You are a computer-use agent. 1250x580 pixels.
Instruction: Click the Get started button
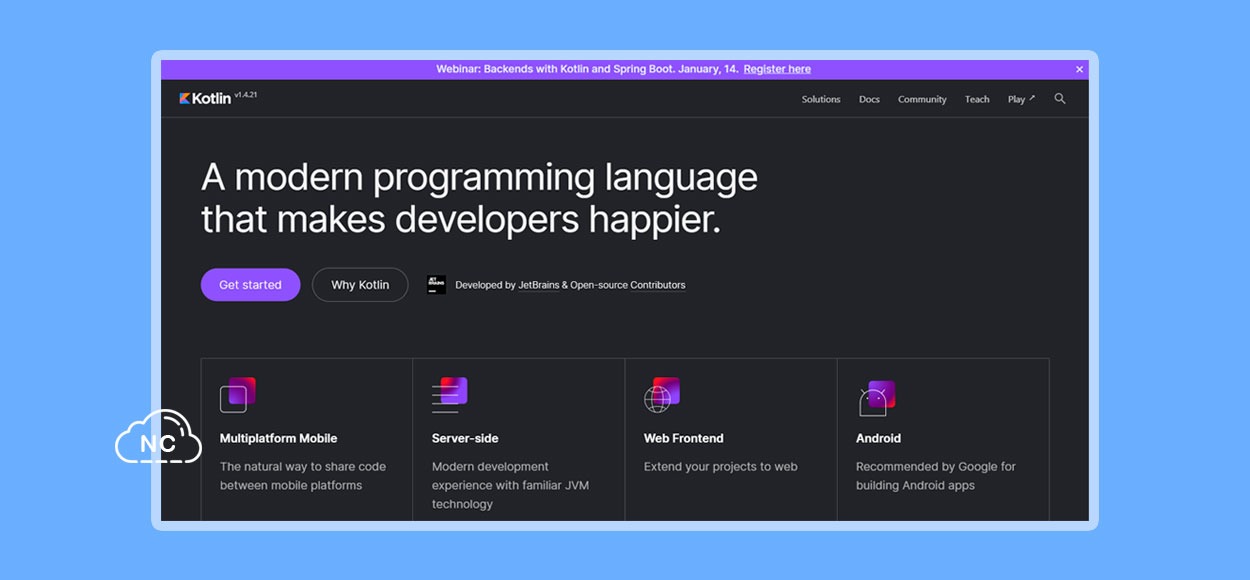tap(250, 285)
